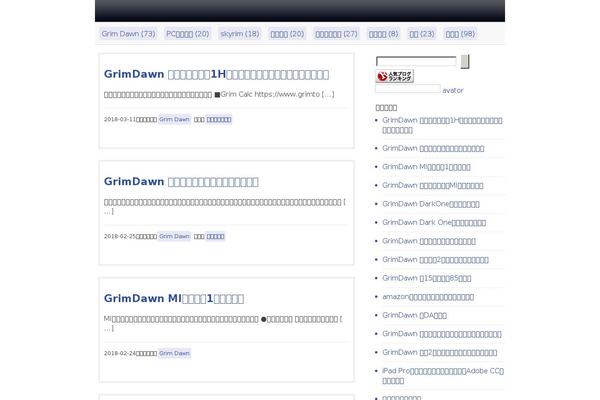Open sidebar link GrimDawn DA post

point(414,315)
